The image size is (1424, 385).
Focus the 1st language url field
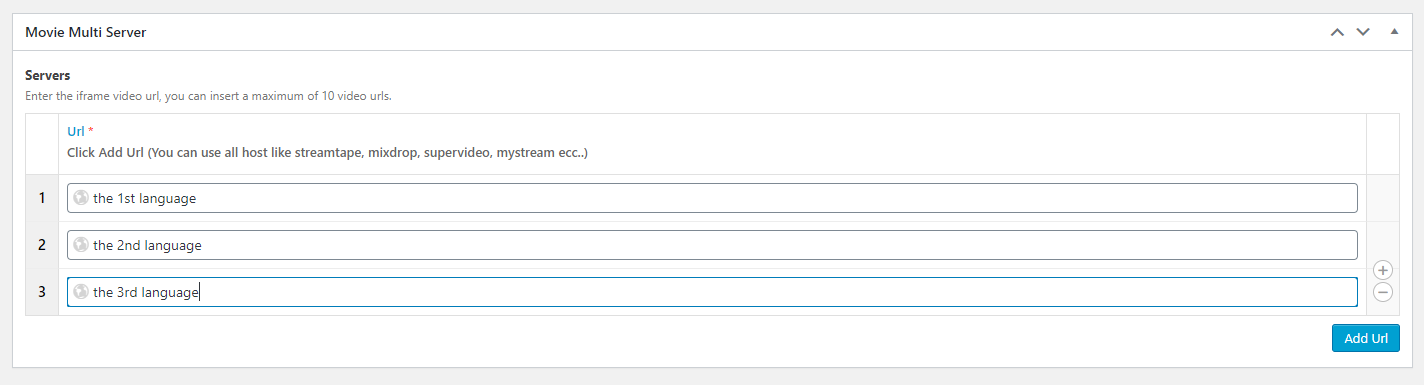coord(712,198)
